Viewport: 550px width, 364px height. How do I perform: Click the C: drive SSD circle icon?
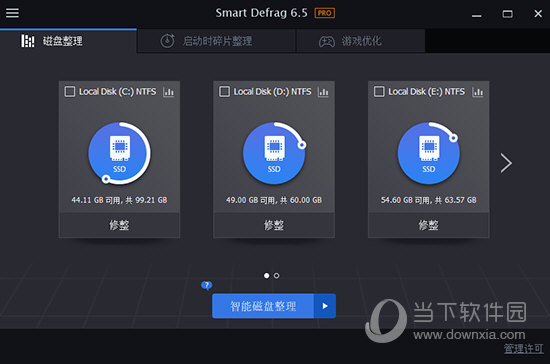(x=119, y=153)
